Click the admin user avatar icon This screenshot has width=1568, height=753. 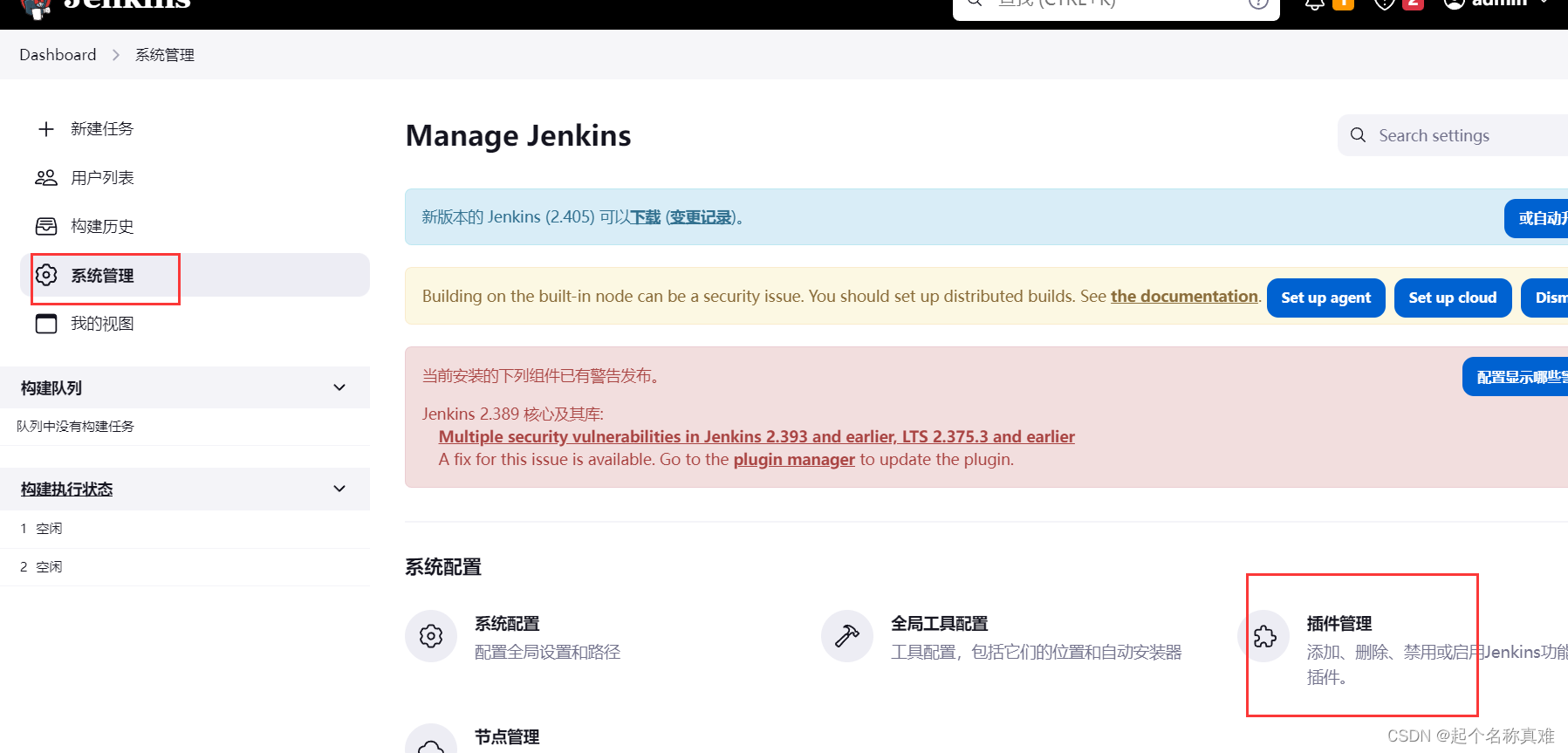(1454, 3)
